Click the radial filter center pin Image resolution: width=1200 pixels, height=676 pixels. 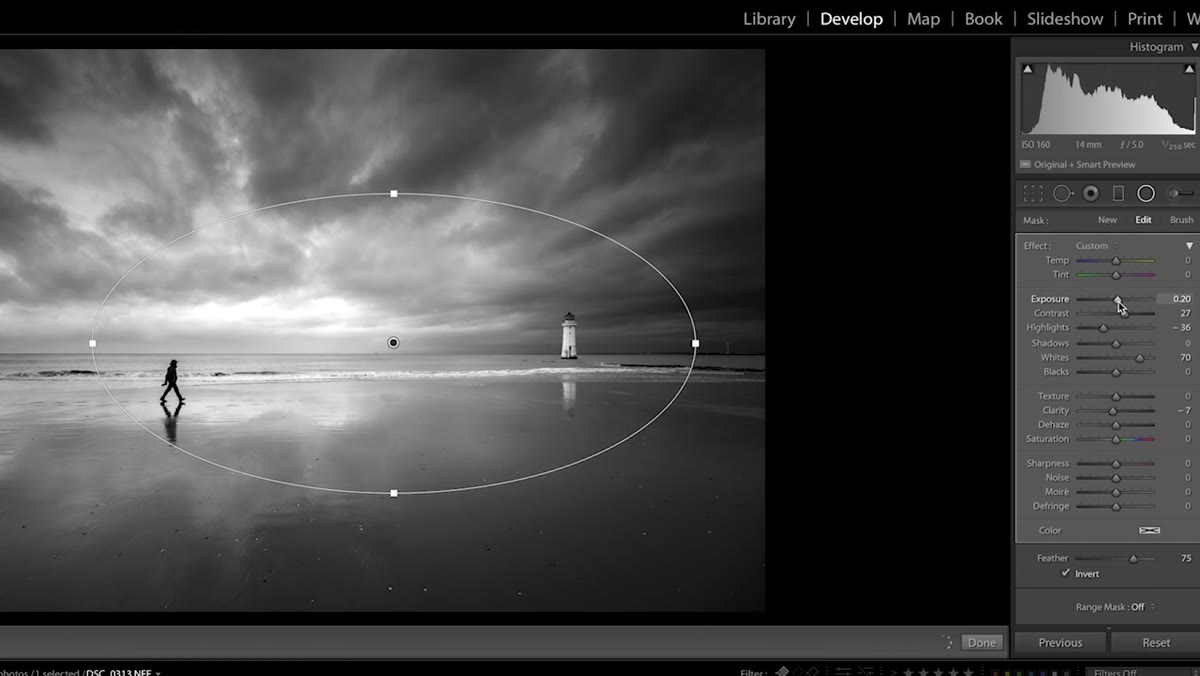click(393, 343)
